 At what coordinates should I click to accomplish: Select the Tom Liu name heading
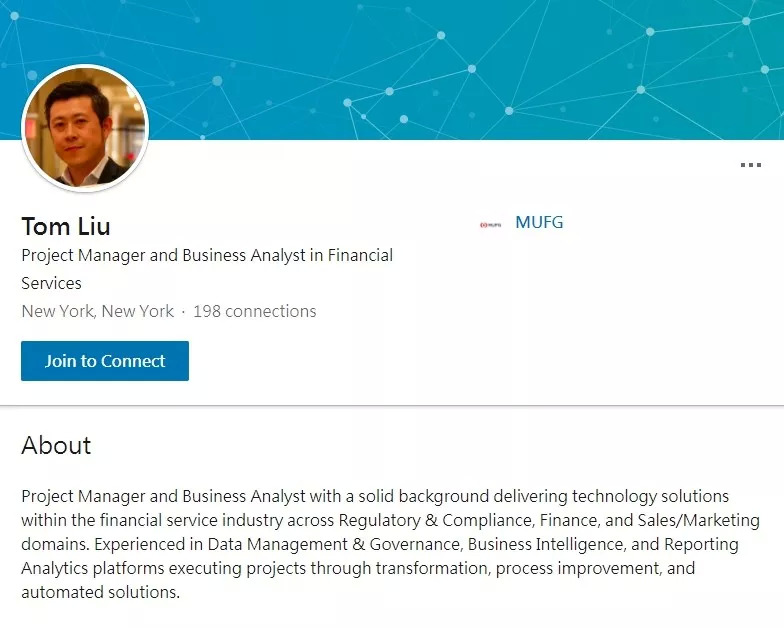[66, 226]
